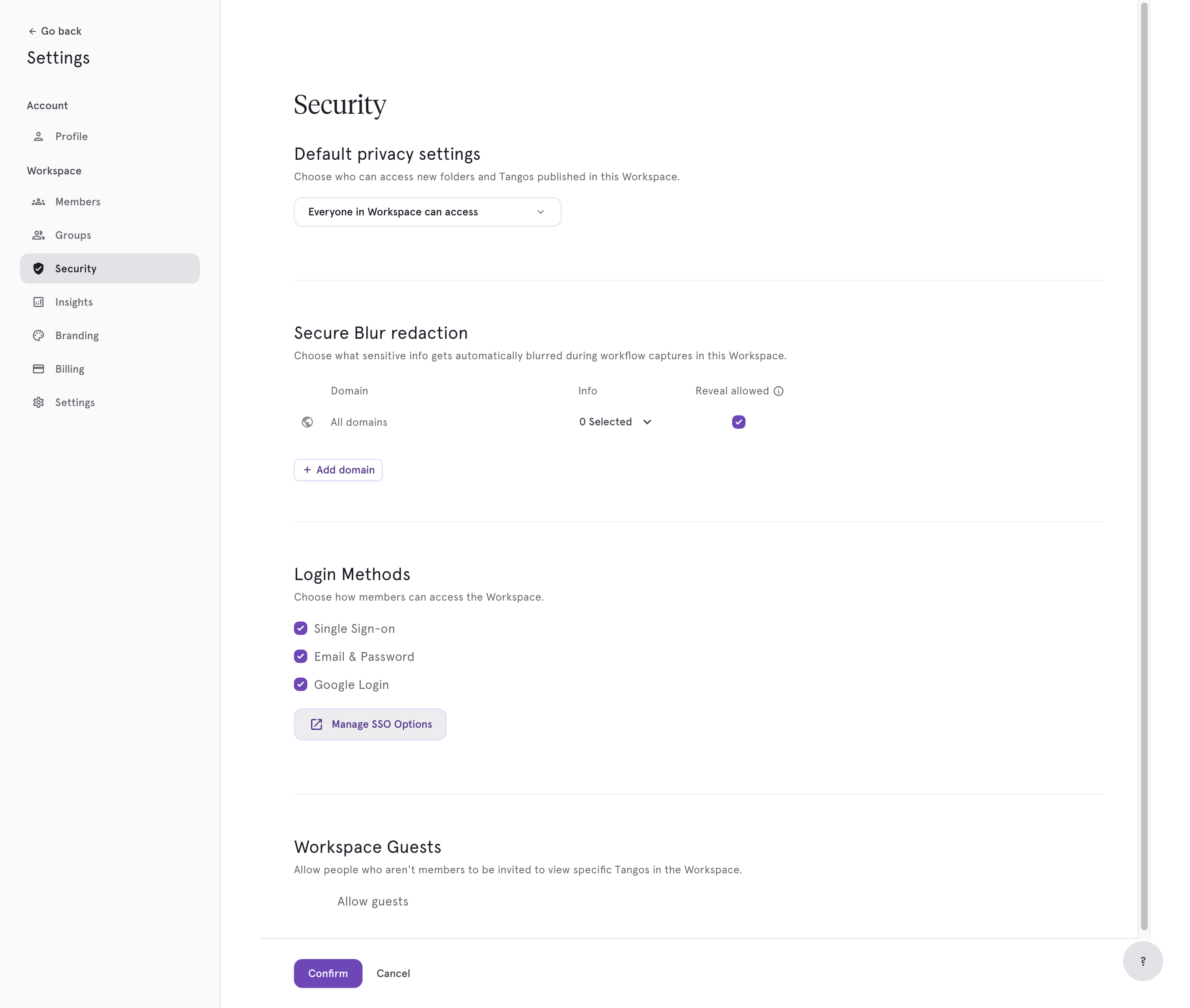Image resolution: width=1190 pixels, height=1008 pixels.
Task: Click the plus icon on Add domain
Action: [x=307, y=470]
